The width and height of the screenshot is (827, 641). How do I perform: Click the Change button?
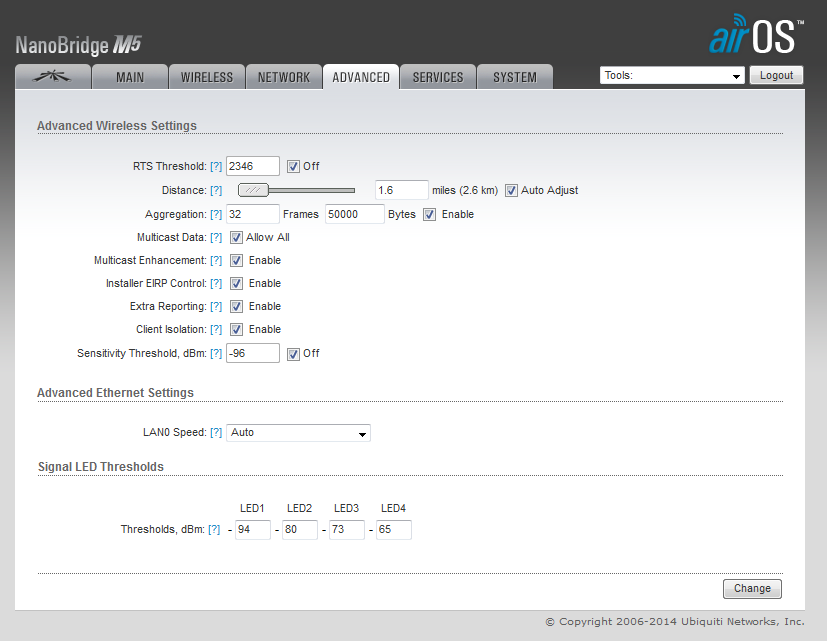pos(752,589)
